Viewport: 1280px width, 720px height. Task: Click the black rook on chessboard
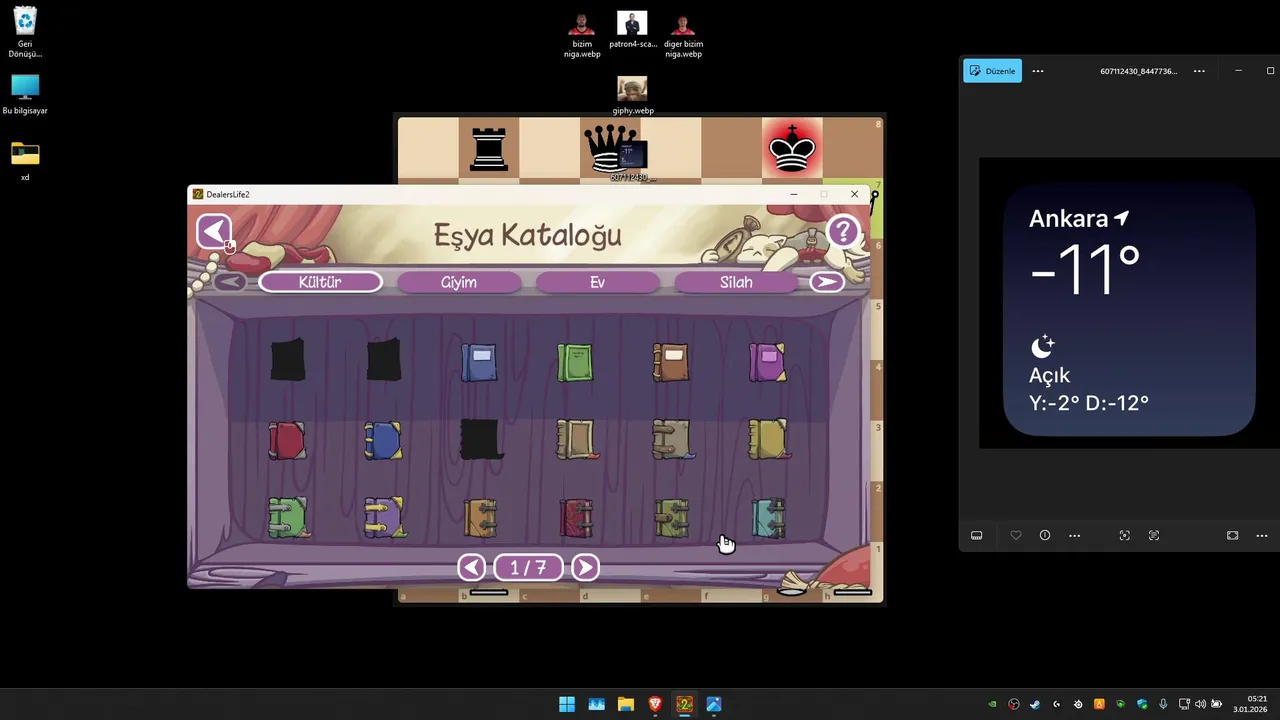click(x=489, y=149)
